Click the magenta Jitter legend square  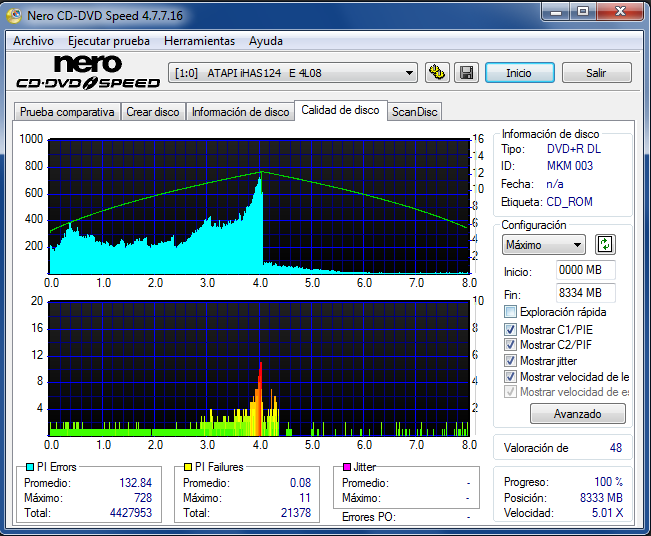(346, 467)
